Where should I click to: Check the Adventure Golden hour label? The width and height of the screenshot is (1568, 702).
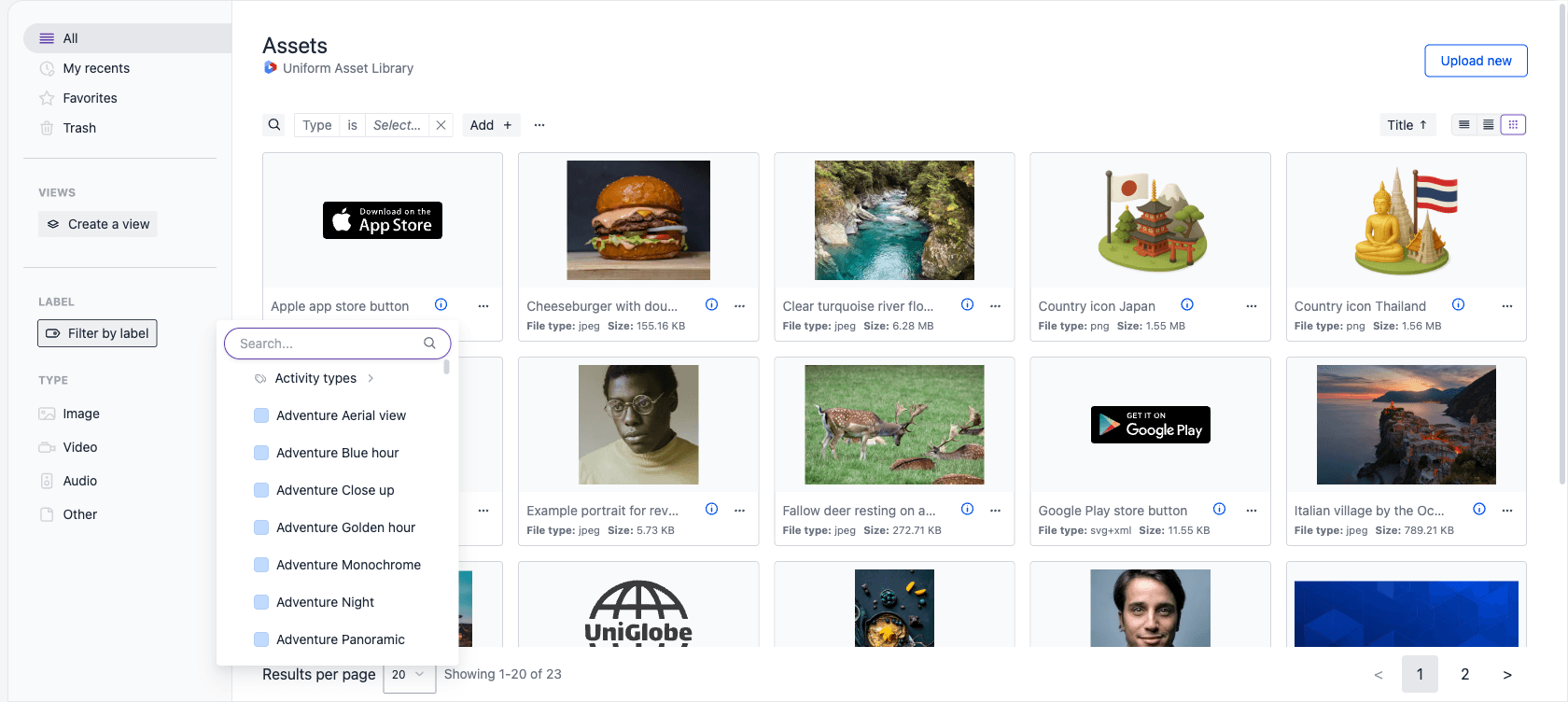[261, 527]
